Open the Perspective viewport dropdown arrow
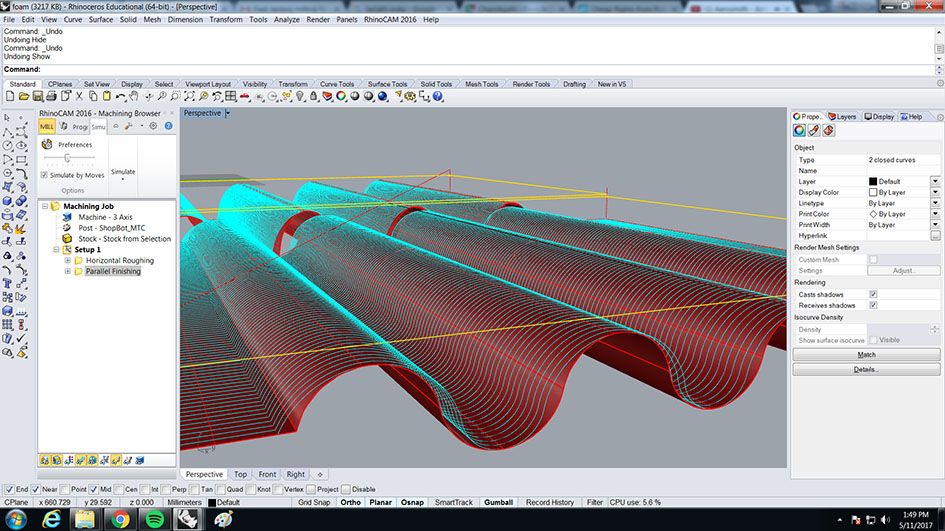Screen dimensions: 945x531 click(x=228, y=113)
